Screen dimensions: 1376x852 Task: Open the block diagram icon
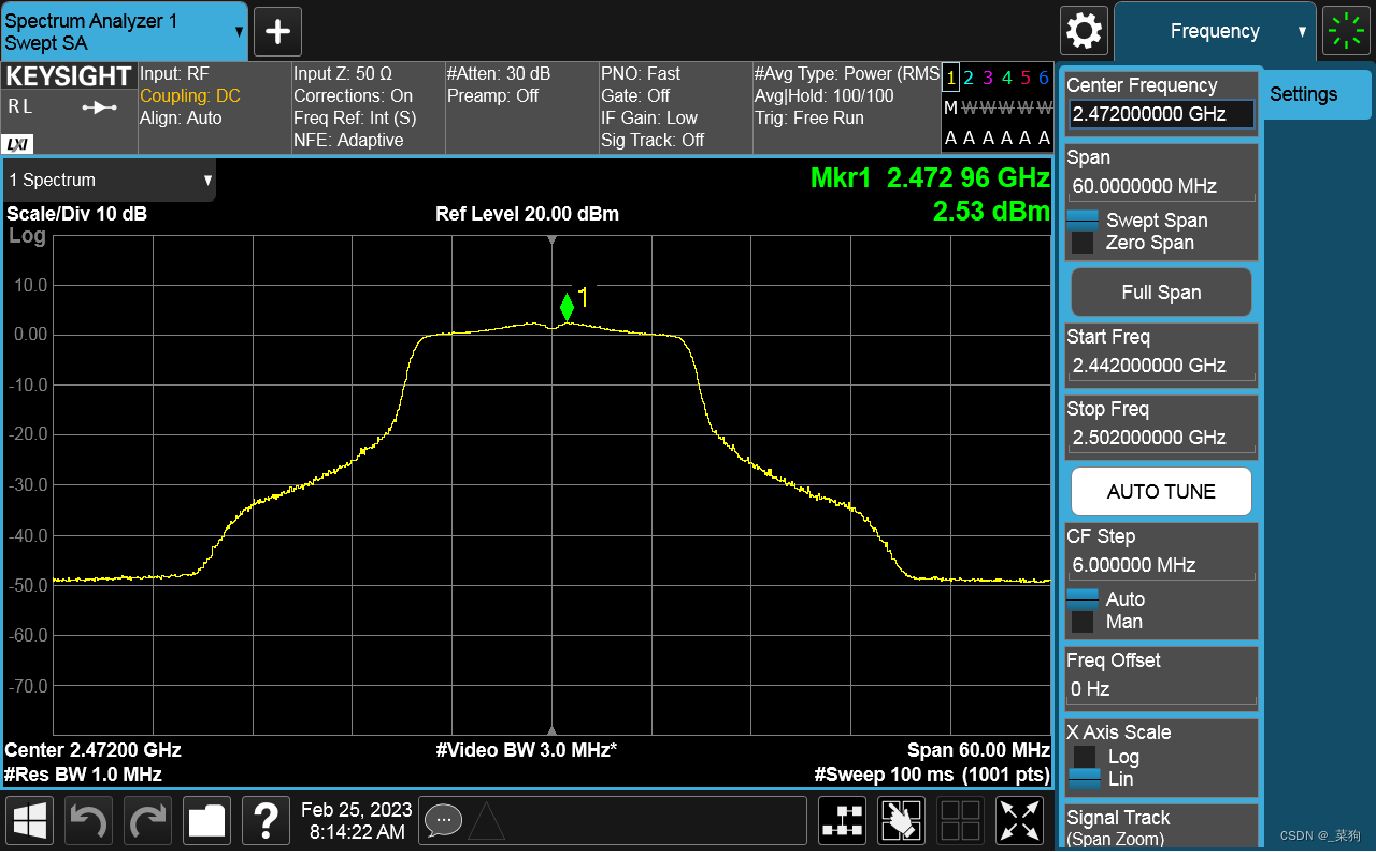843,821
